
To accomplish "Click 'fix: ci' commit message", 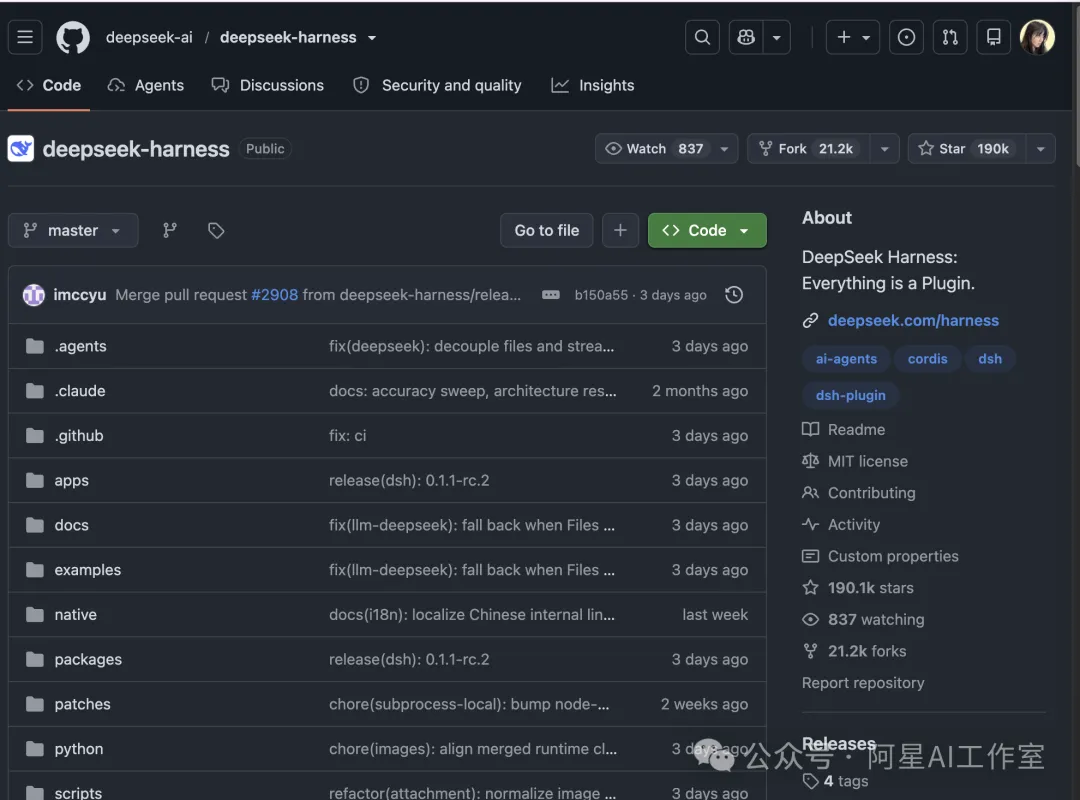I will pyautogui.click(x=347, y=435).
